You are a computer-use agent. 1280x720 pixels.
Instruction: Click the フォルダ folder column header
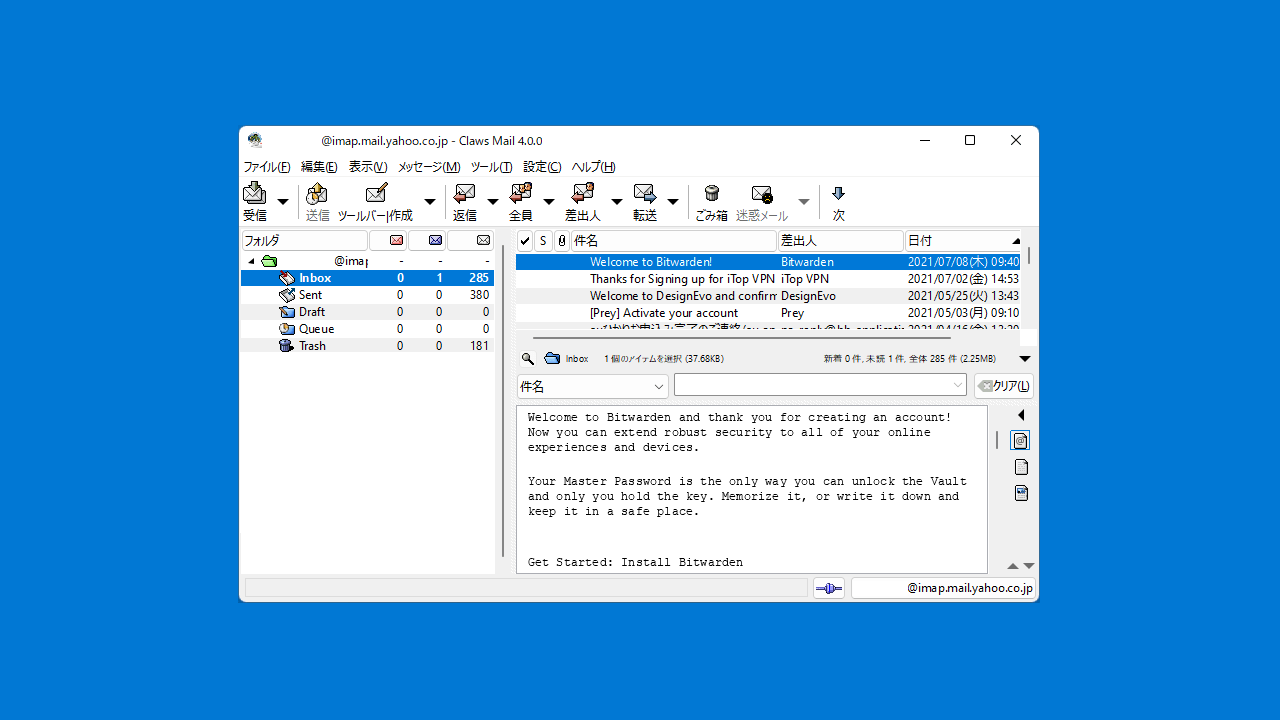305,241
